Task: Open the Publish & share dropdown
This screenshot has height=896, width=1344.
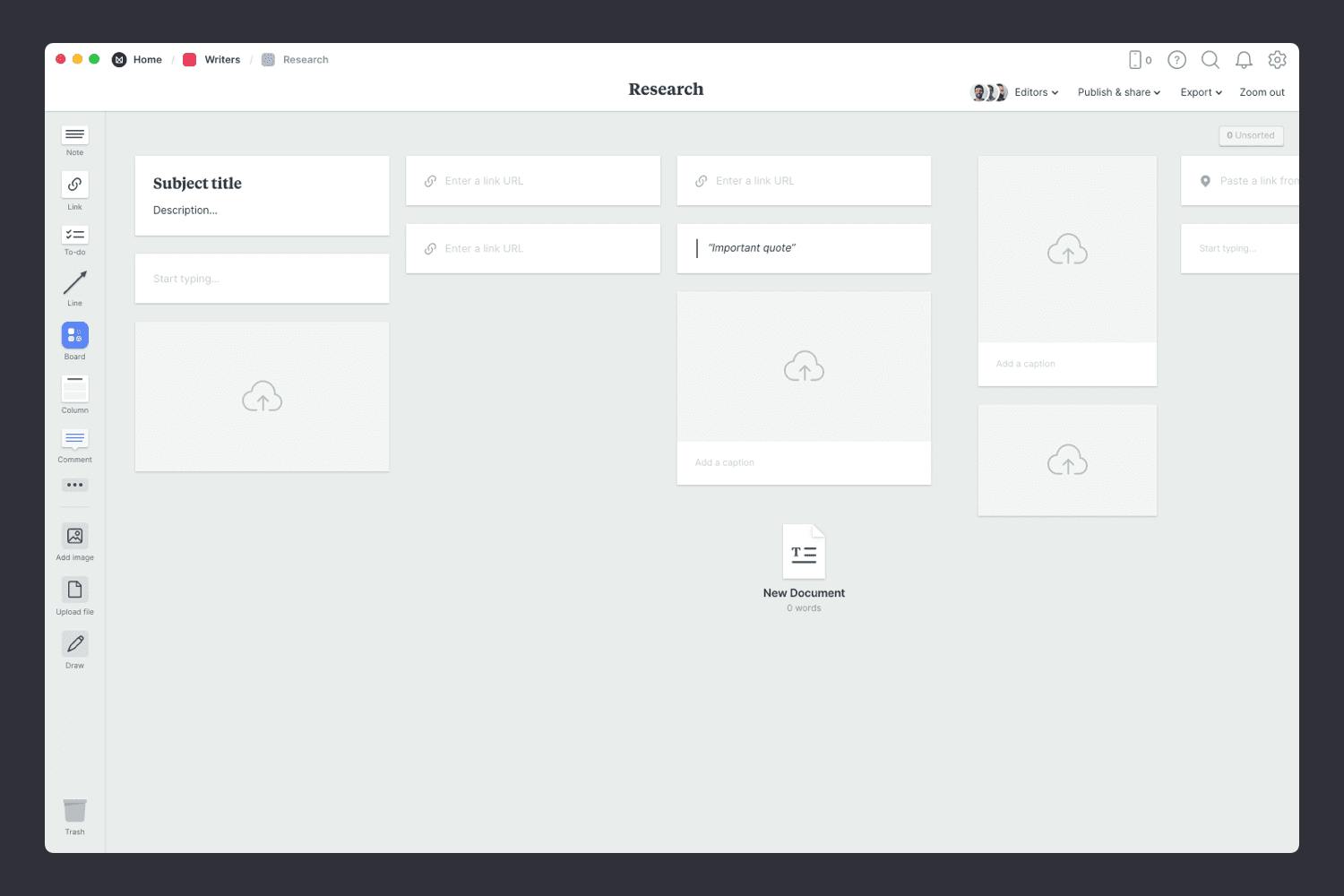Action: 1118,92
